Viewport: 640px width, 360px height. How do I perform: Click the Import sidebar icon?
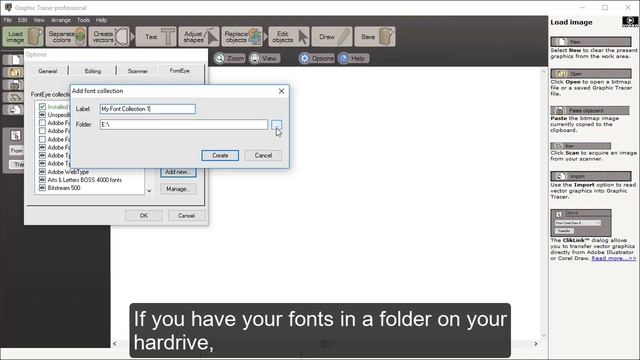(x=13, y=110)
